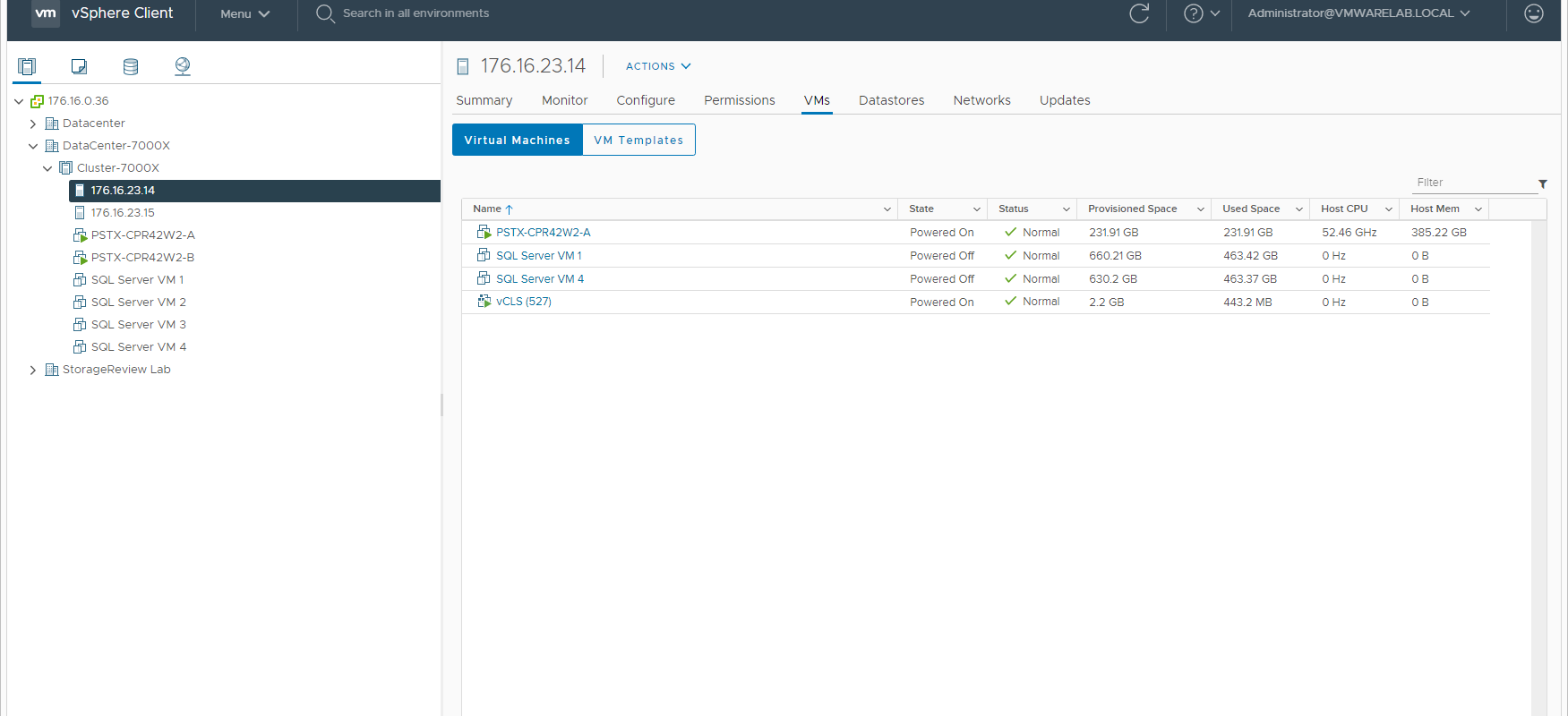This screenshot has width=1568, height=716.
Task: Switch to the Summary tab
Action: pos(484,100)
